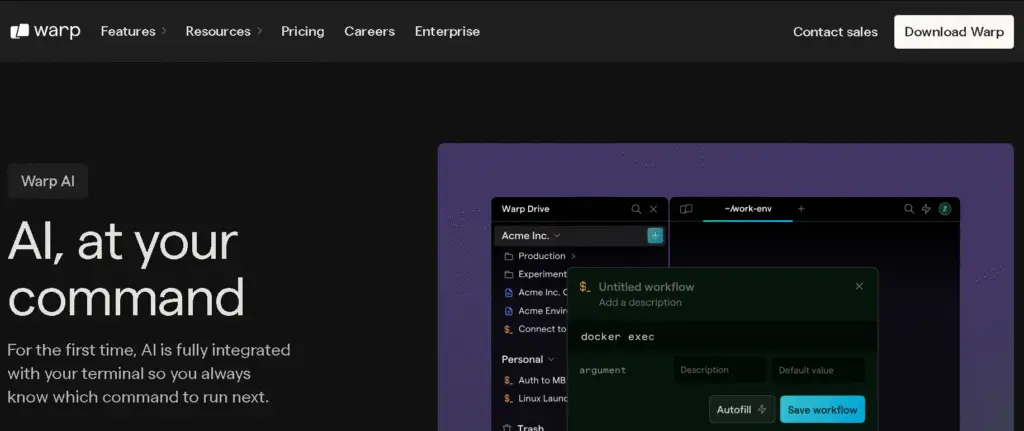This screenshot has height=431, width=1024.
Task: Click the Experiment folder icon
Action: (x=509, y=274)
